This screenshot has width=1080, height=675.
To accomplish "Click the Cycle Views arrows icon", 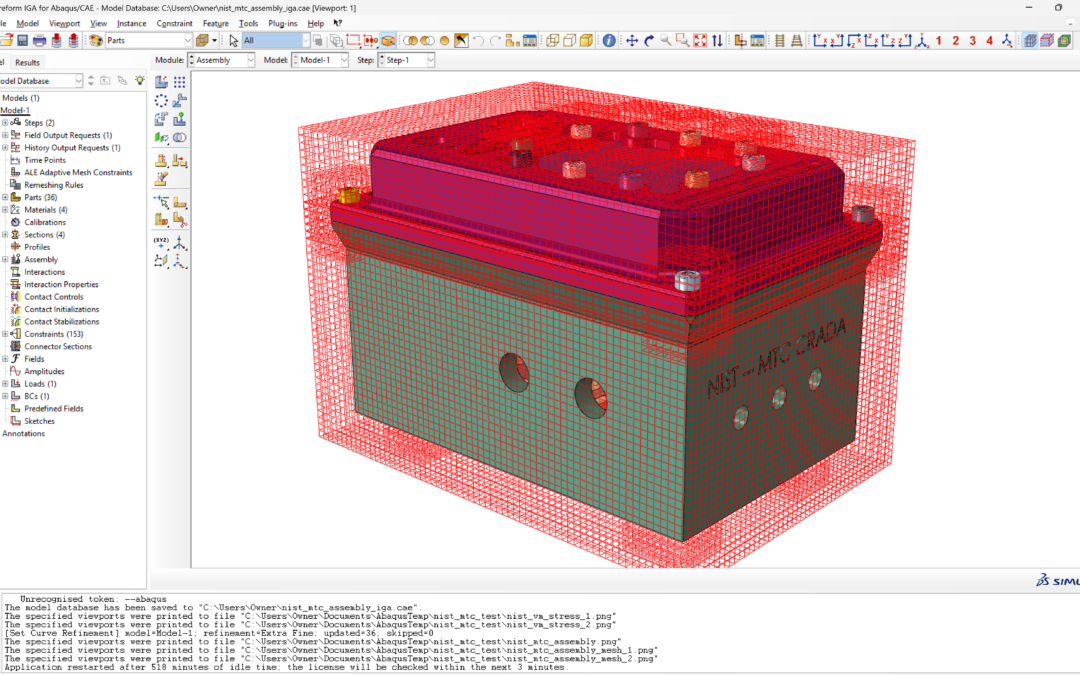I will click(x=717, y=41).
